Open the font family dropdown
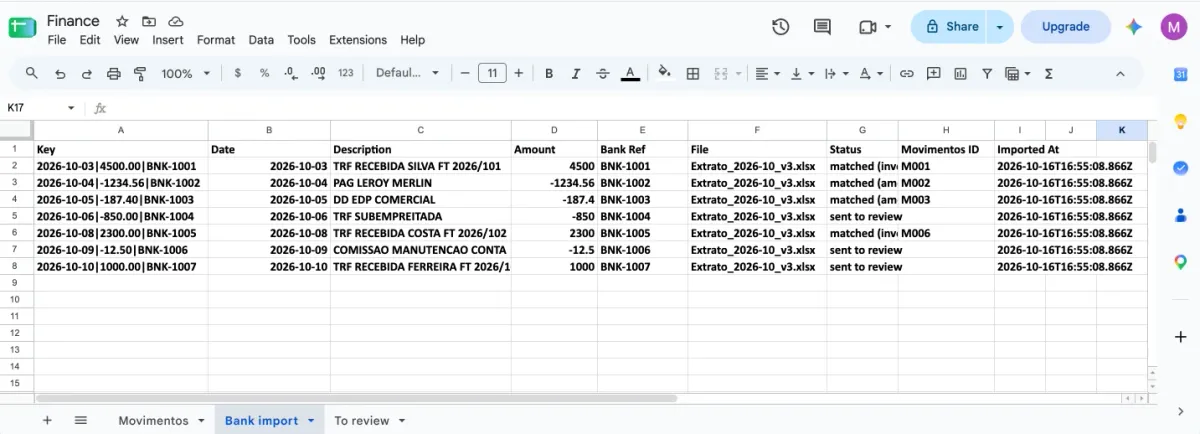 [407, 73]
